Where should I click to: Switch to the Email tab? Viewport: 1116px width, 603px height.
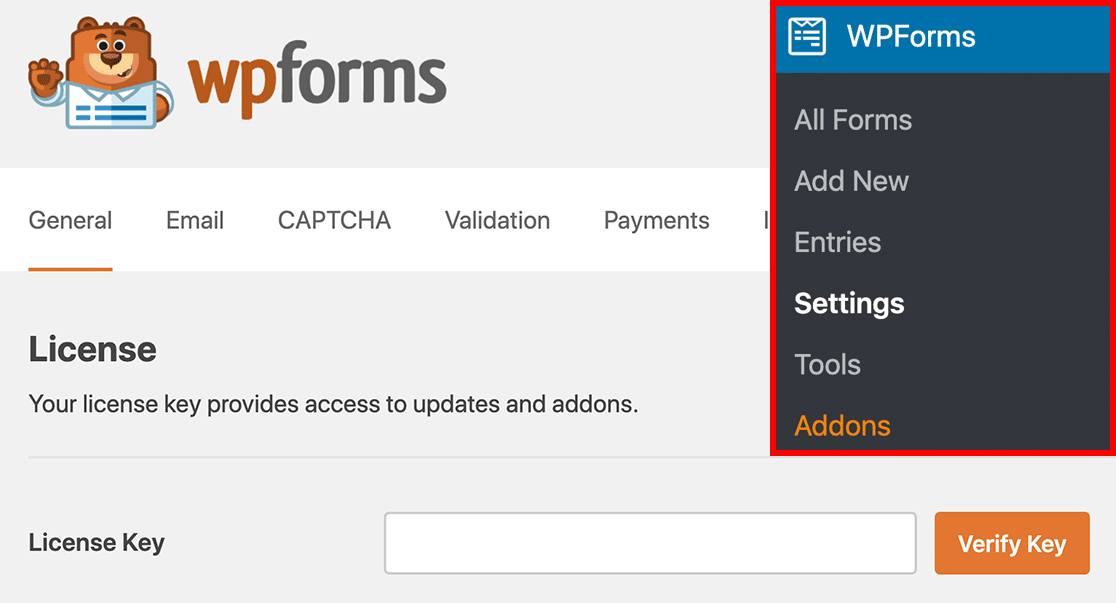coord(194,220)
